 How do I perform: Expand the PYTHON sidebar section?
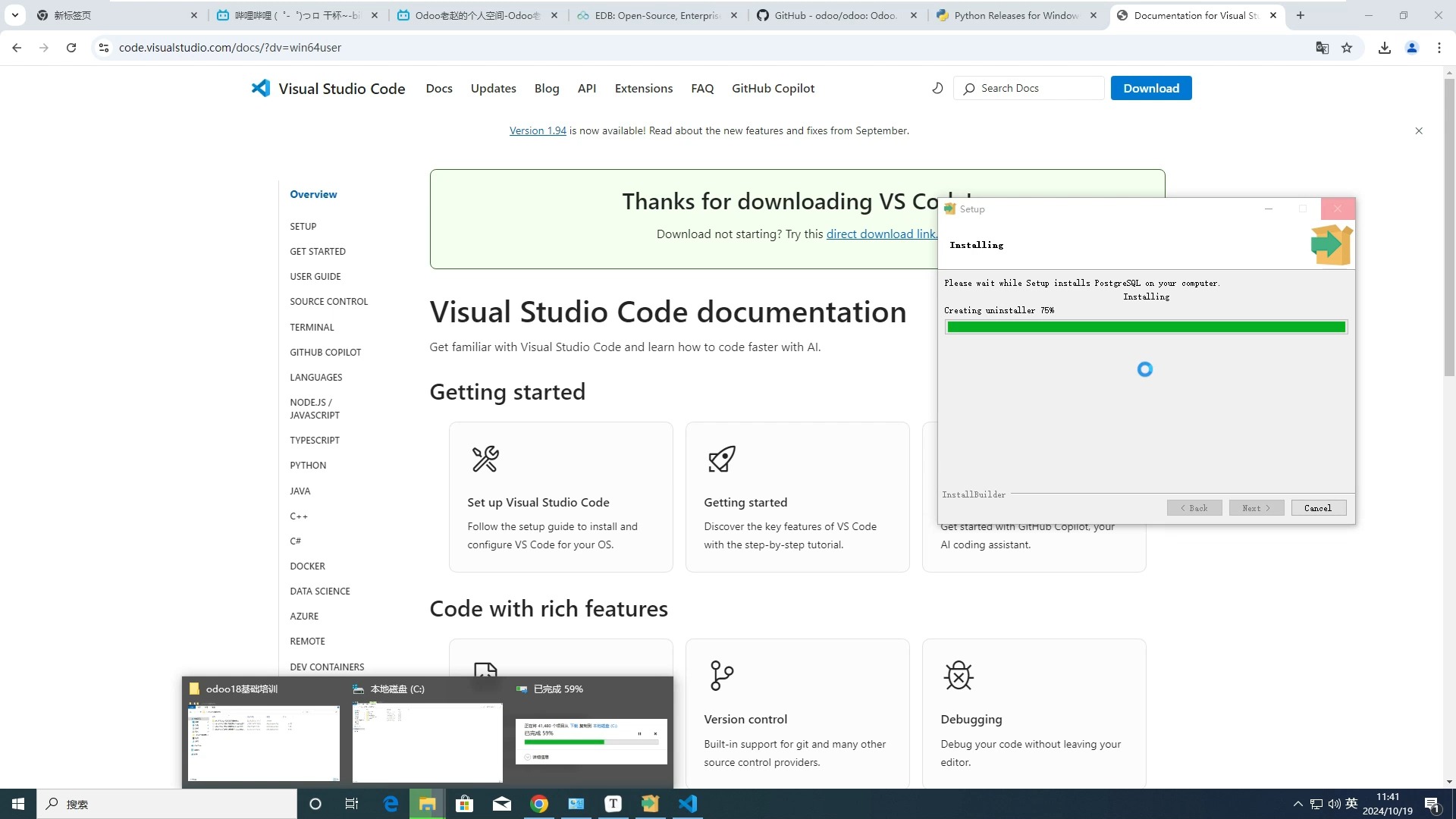pos(308,465)
